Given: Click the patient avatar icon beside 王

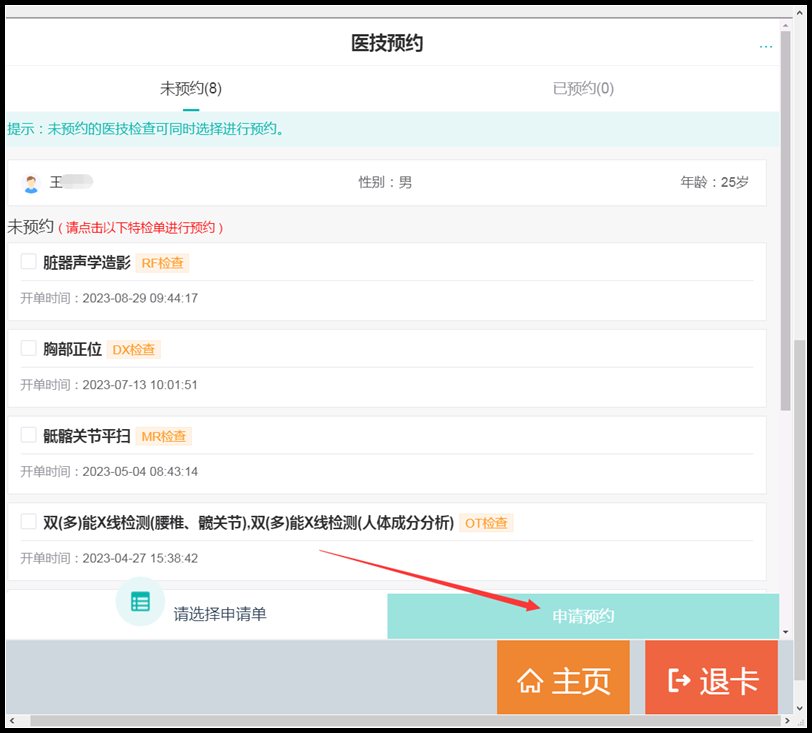Looking at the screenshot, I should click(30, 182).
